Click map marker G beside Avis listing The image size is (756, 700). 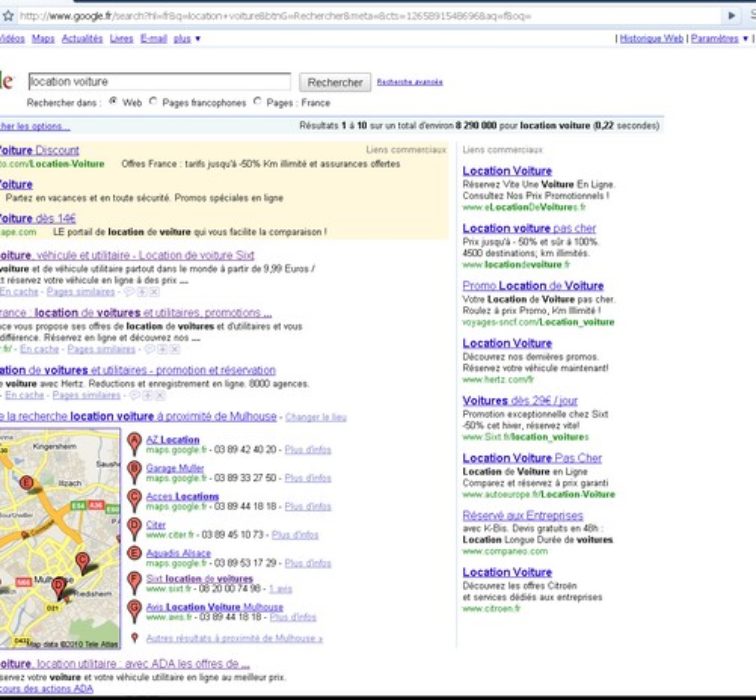(x=134, y=611)
